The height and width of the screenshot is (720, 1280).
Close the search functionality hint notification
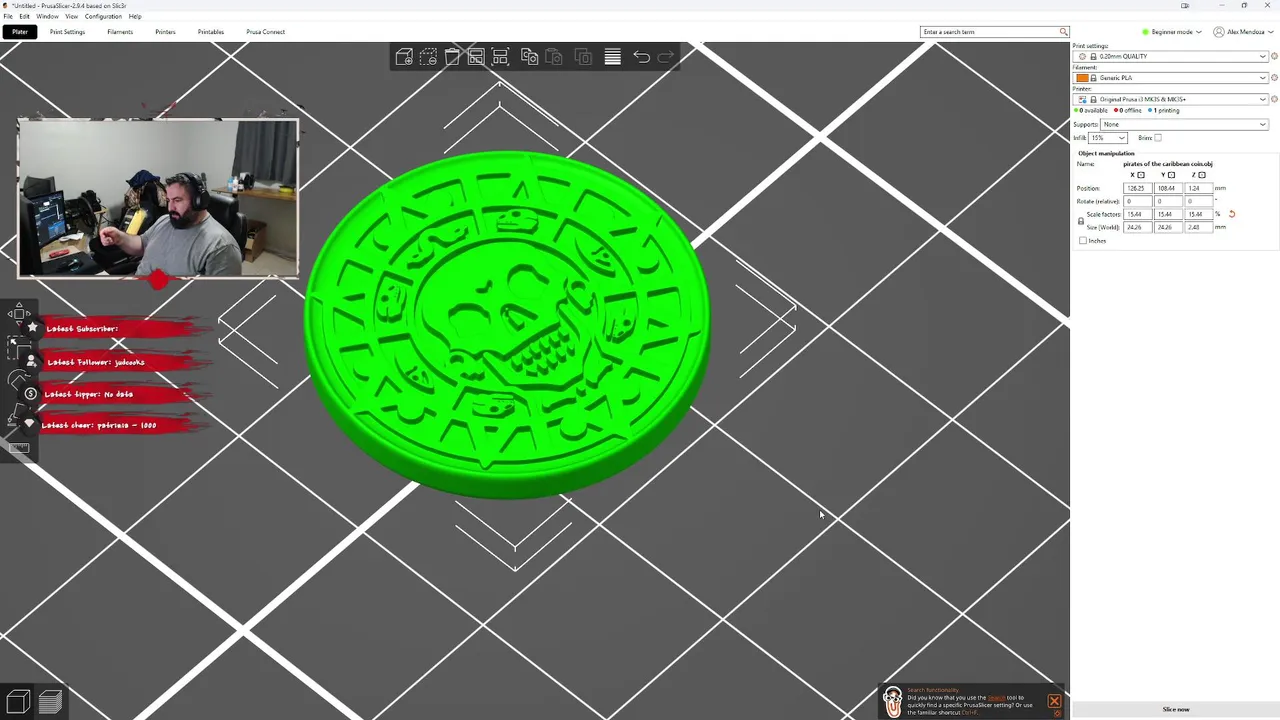click(x=1054, y=701)
